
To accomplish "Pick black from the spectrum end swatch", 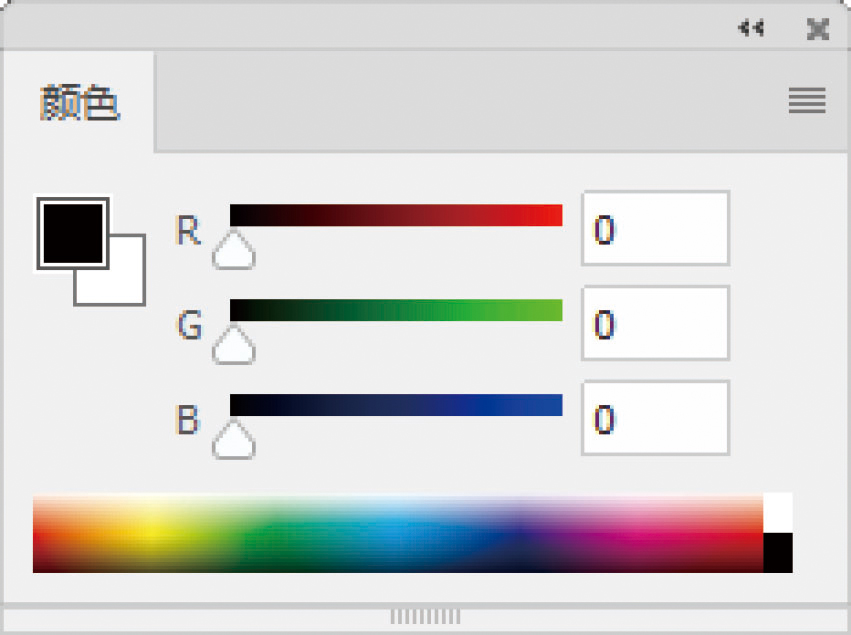I will pos(778,552).
